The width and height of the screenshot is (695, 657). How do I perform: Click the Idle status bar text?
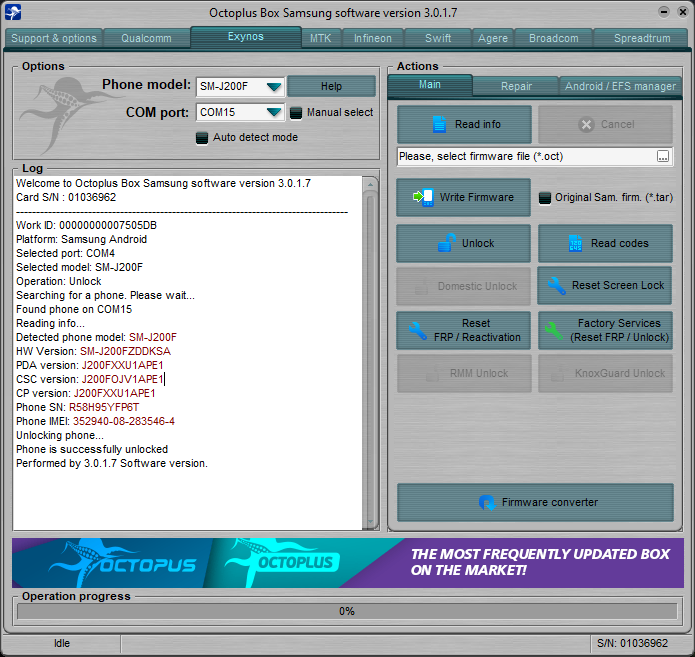tap(62, 643)
